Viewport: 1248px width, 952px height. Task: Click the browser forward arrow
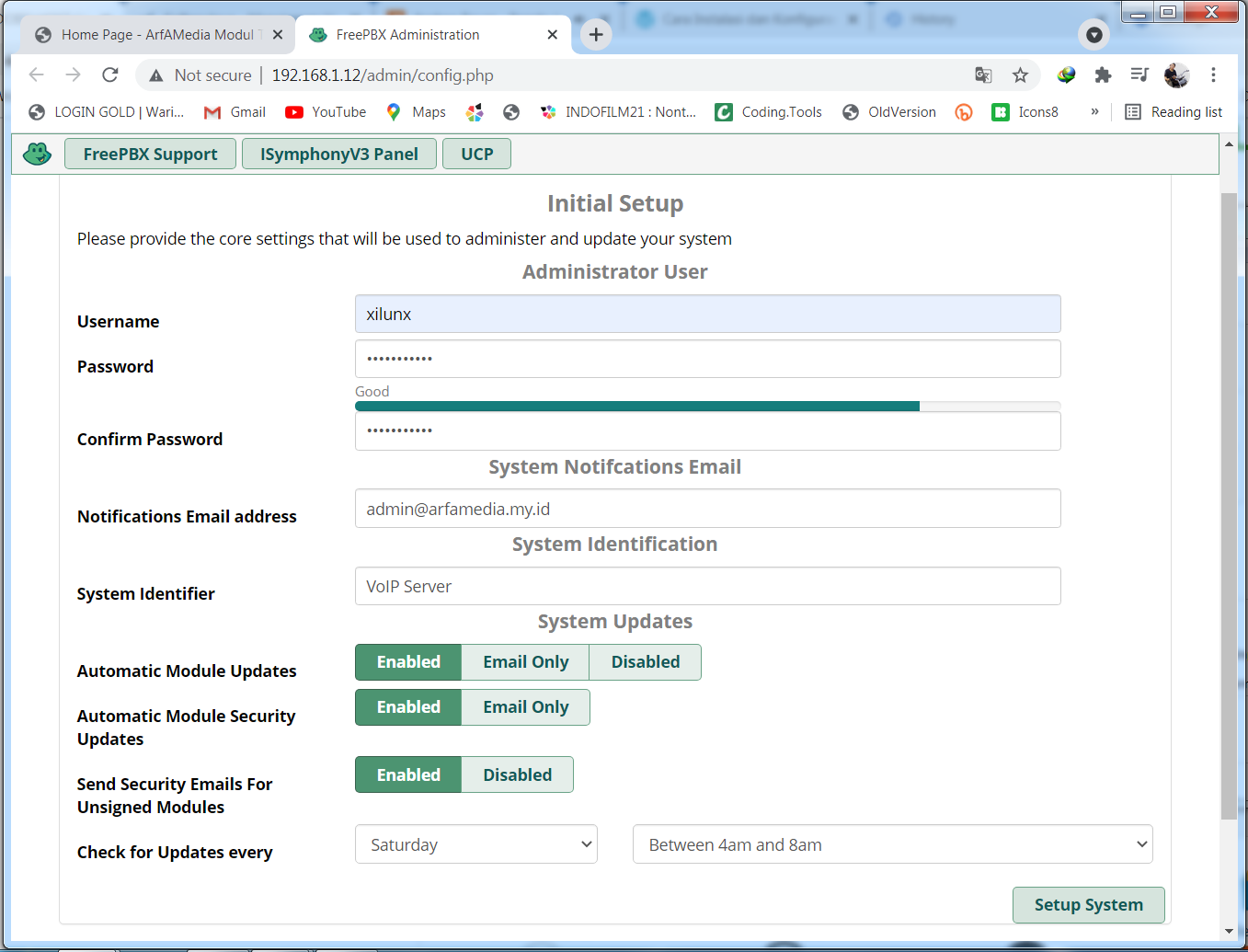(x=73, y=75)
